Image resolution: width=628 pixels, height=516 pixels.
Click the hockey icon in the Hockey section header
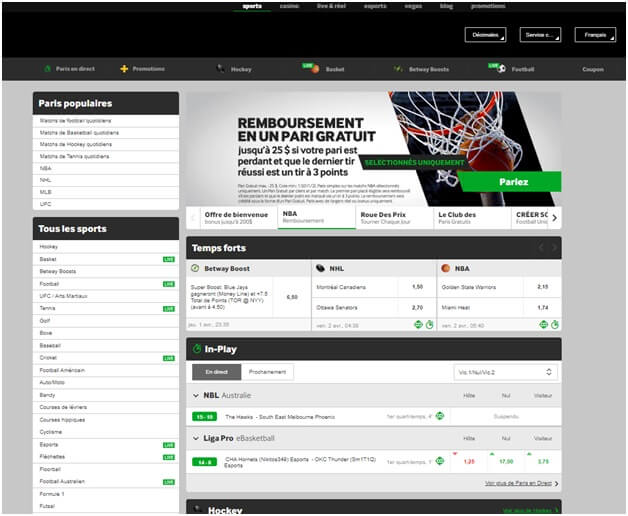click(197, 509)
